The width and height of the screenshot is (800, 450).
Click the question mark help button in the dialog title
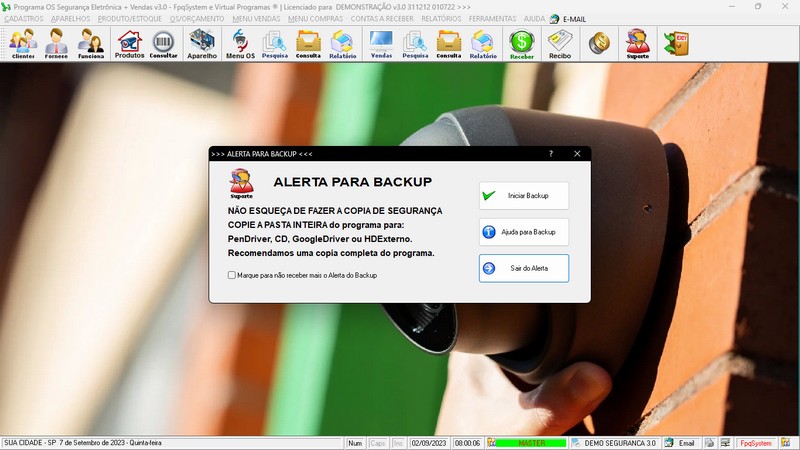coord(550,154)
